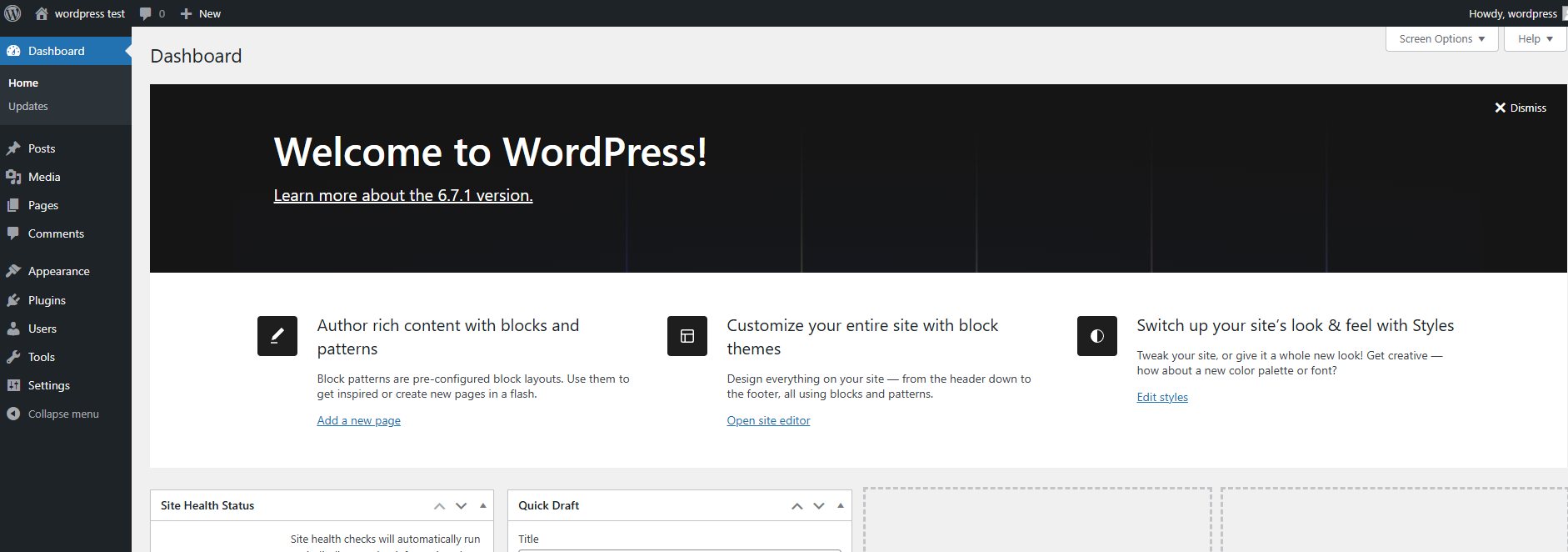This screenshot has width=1568, height=552.
Task: Click the Welcome to WordPress! heading
Action: (x=491, y=152)
